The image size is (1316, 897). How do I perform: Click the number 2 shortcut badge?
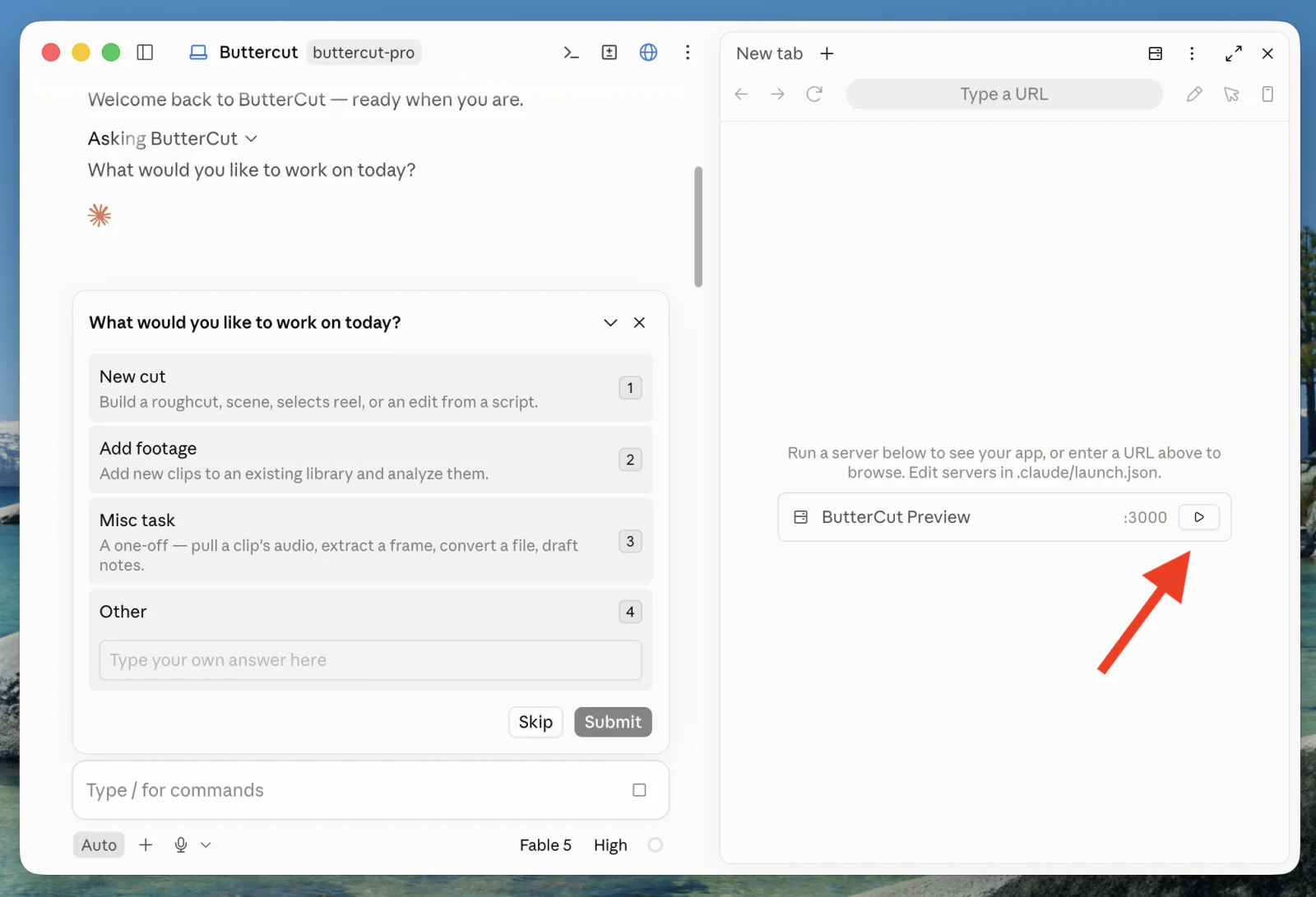point(630,460)
